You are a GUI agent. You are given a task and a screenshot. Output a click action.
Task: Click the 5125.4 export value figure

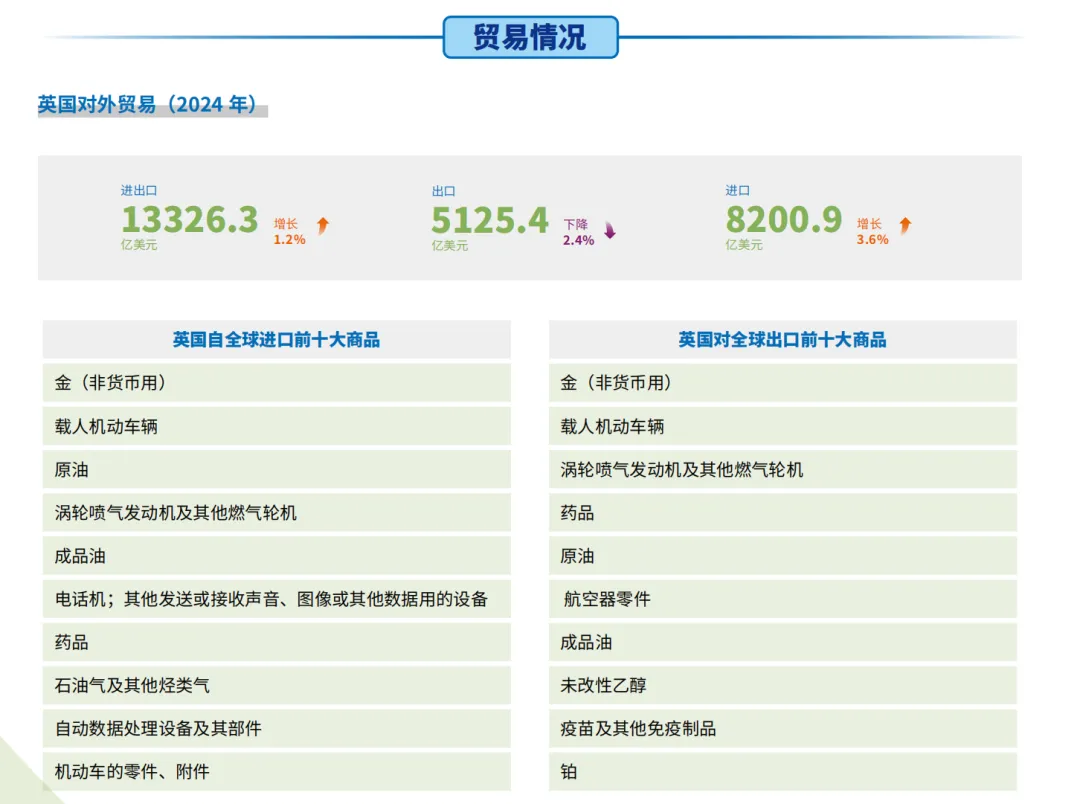click(x=489, y=219)
